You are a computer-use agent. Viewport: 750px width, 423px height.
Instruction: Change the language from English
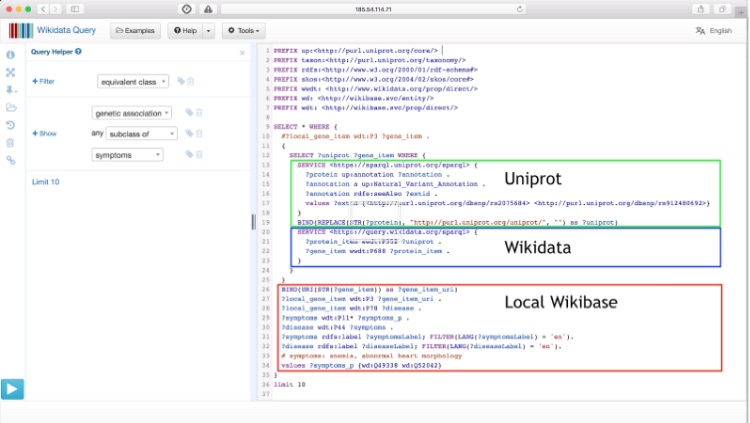(714, 31)
